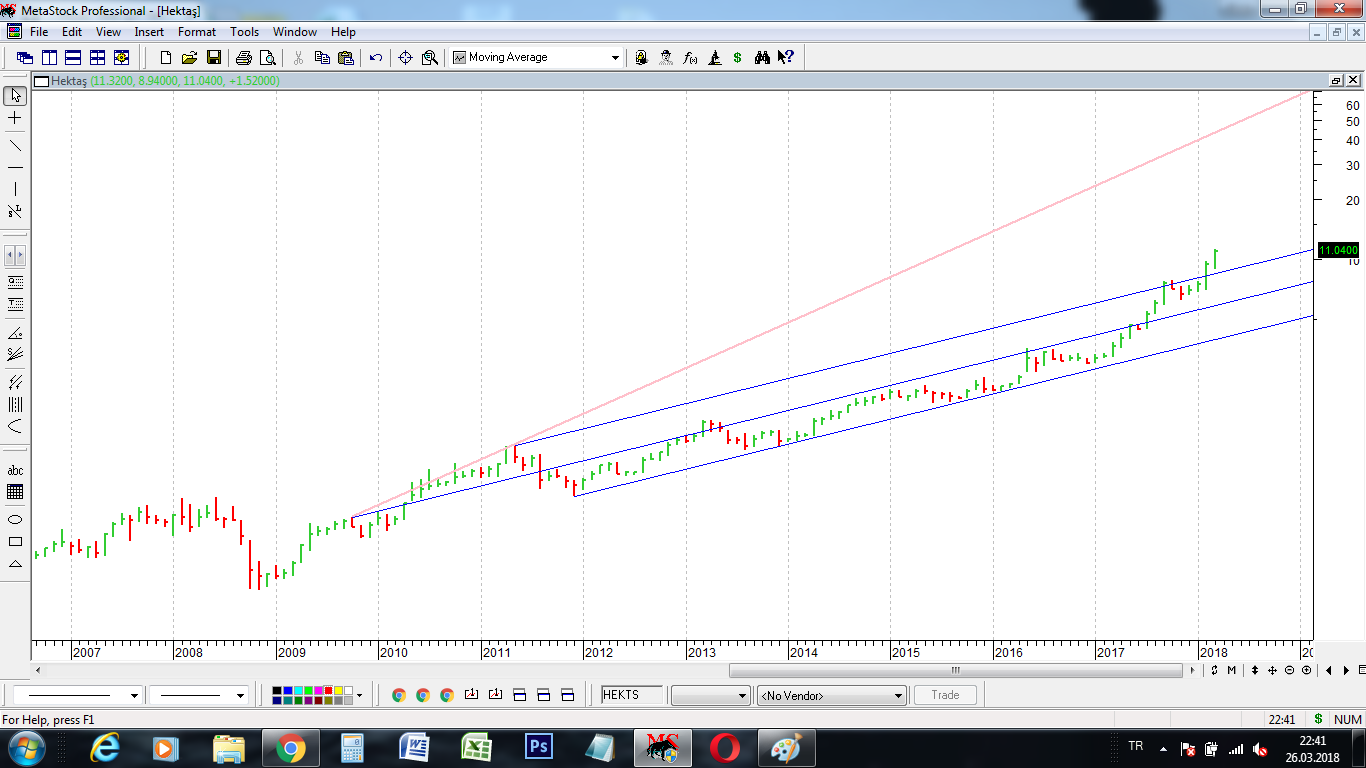The height and width of the screenshot is (768, 1366).
Task: Click the M periodicity button
Action: pos(1231,670)
